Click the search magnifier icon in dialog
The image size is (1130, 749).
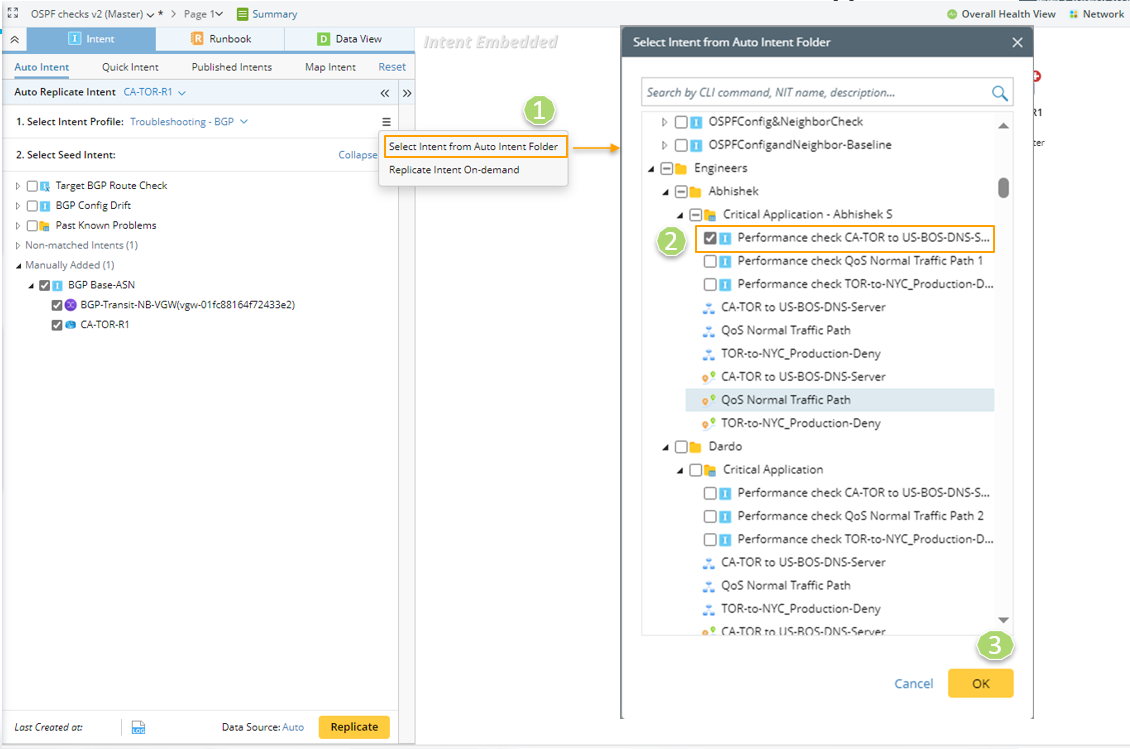pos(999,93)
